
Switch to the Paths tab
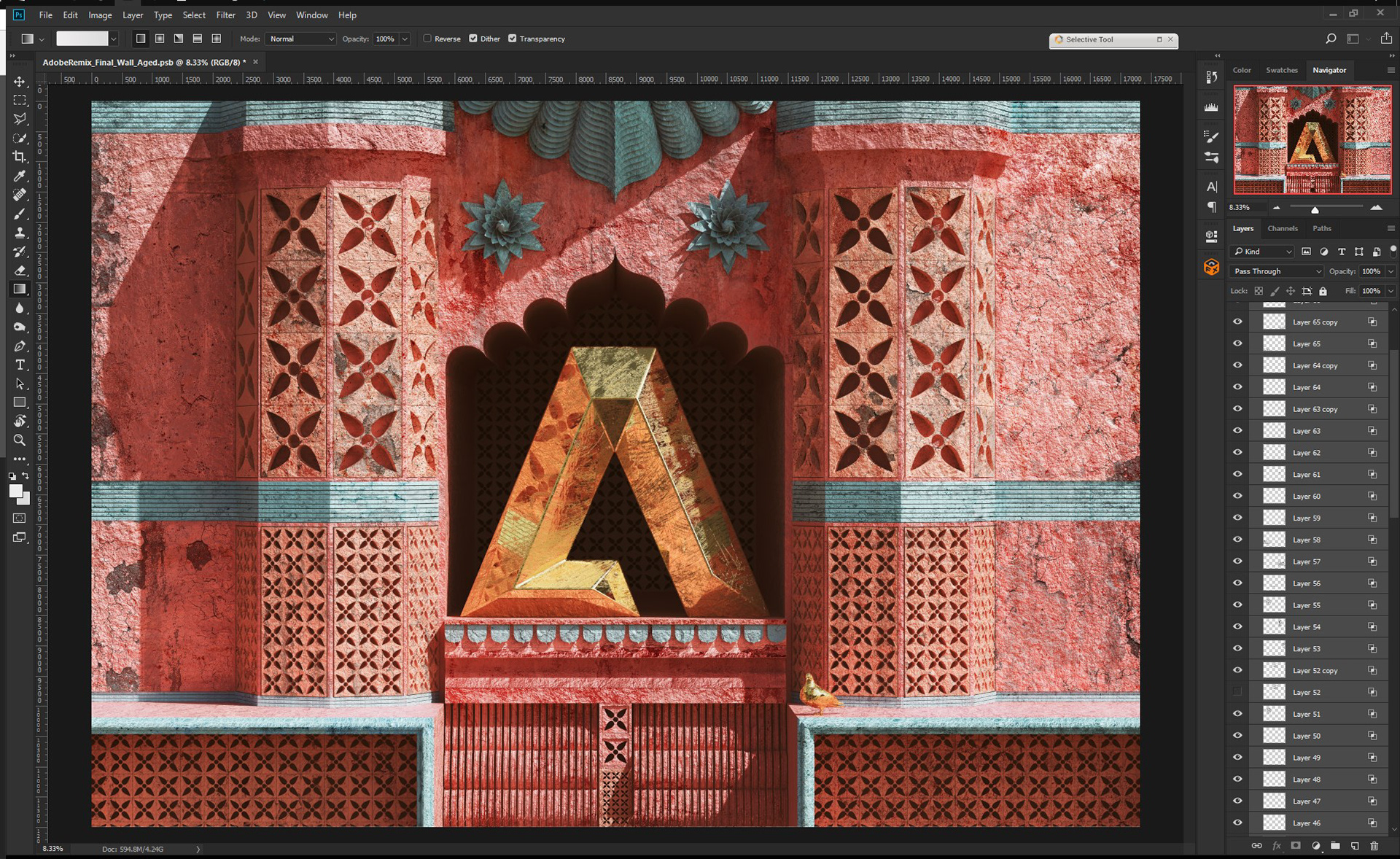click(x=1322, y=228)
